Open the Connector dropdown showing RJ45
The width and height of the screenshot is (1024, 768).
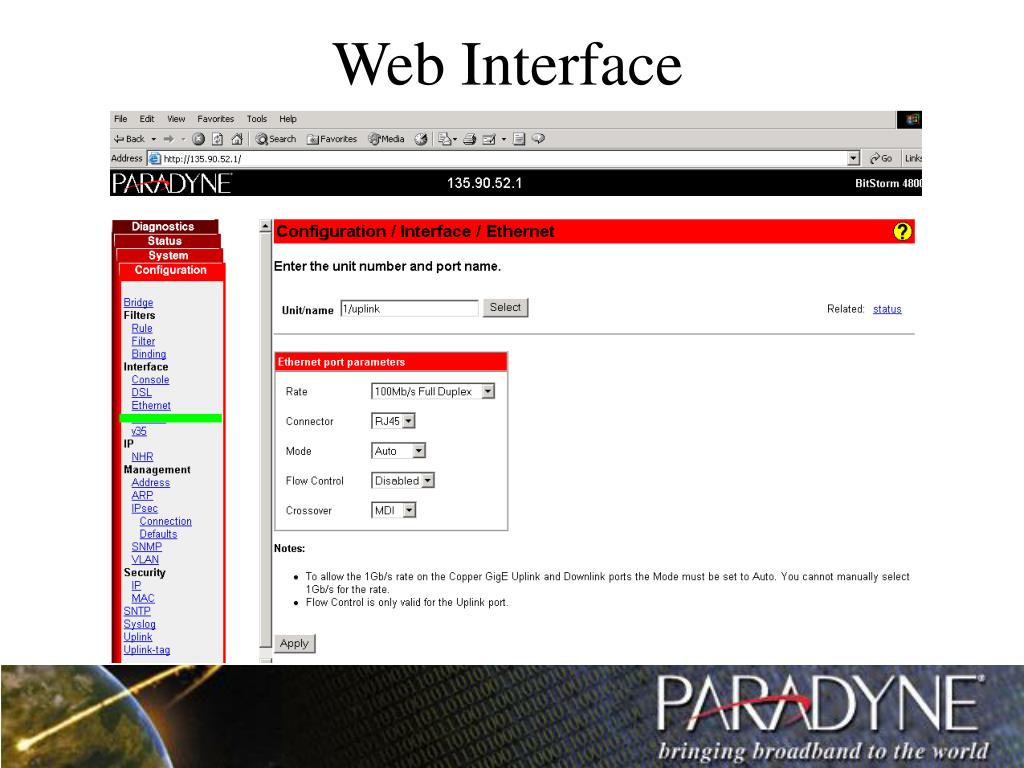[393, 421]
